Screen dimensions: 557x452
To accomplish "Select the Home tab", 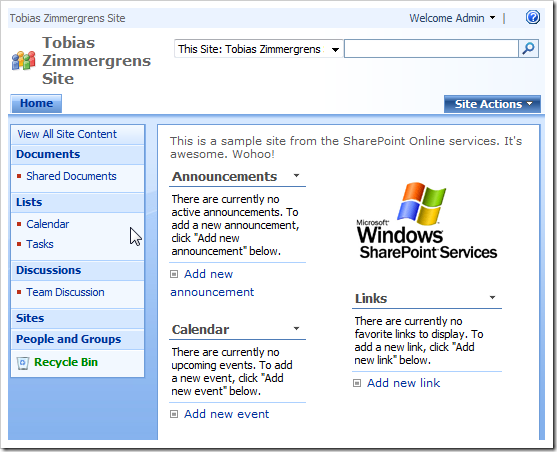I will tap(36, 103).
